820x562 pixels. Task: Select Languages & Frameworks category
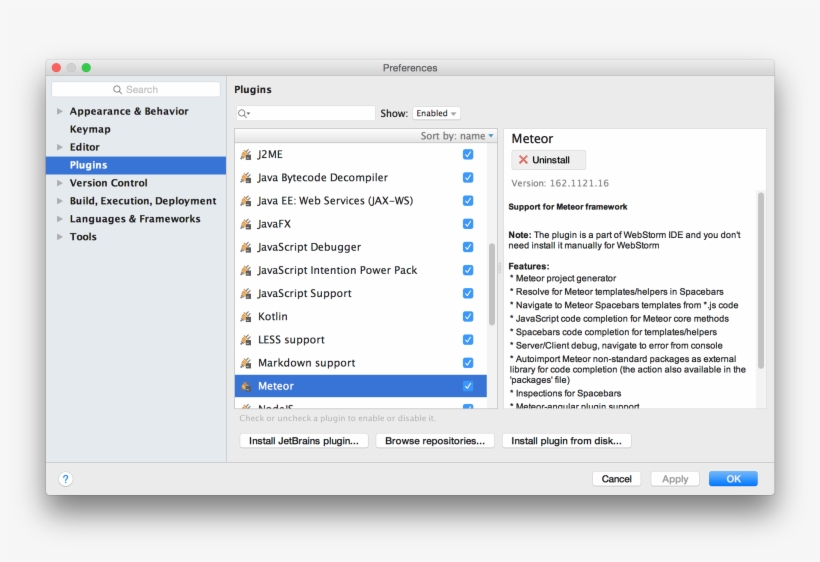click(135, 219)
